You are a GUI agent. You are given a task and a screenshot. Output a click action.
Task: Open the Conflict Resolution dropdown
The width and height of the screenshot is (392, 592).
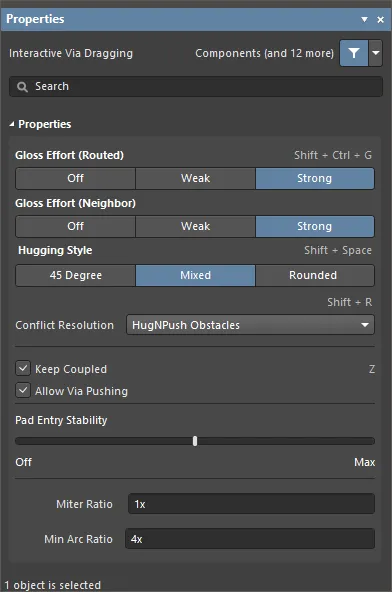pyautogui.click(x=250, y=325)
